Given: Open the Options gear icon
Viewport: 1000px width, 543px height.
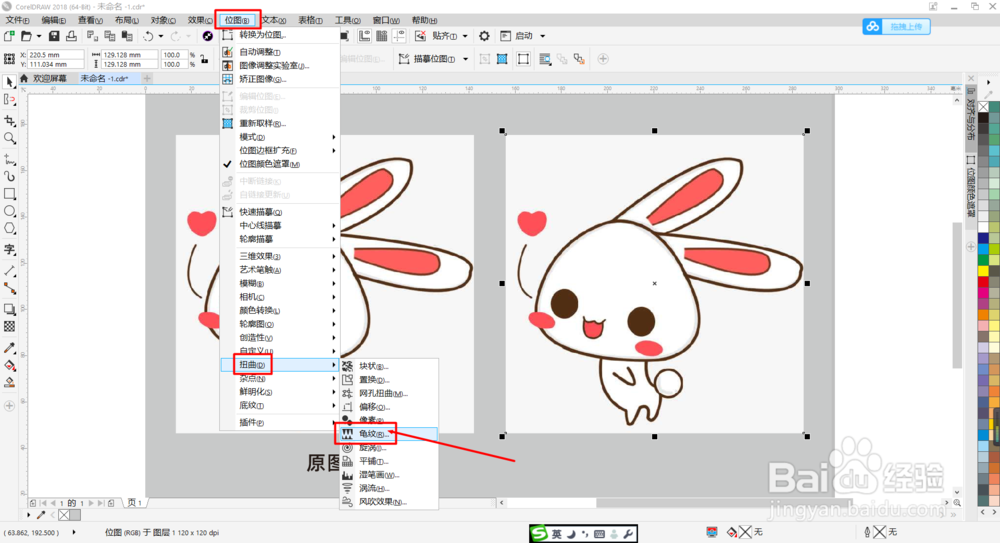Looking at the screenshot, I should coord(484,36).
